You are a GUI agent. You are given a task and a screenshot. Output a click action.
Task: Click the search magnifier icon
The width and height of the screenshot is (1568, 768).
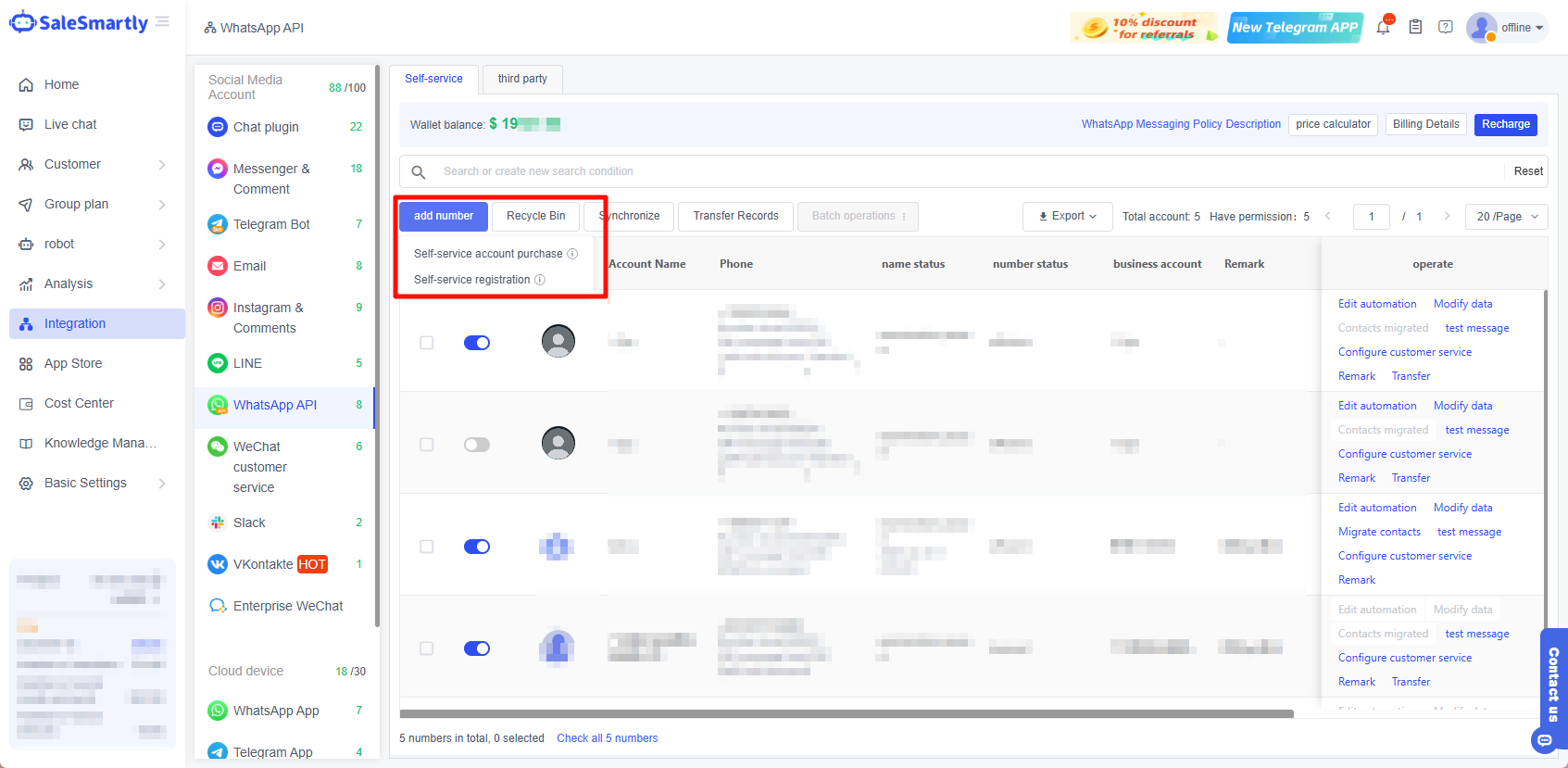419,171
